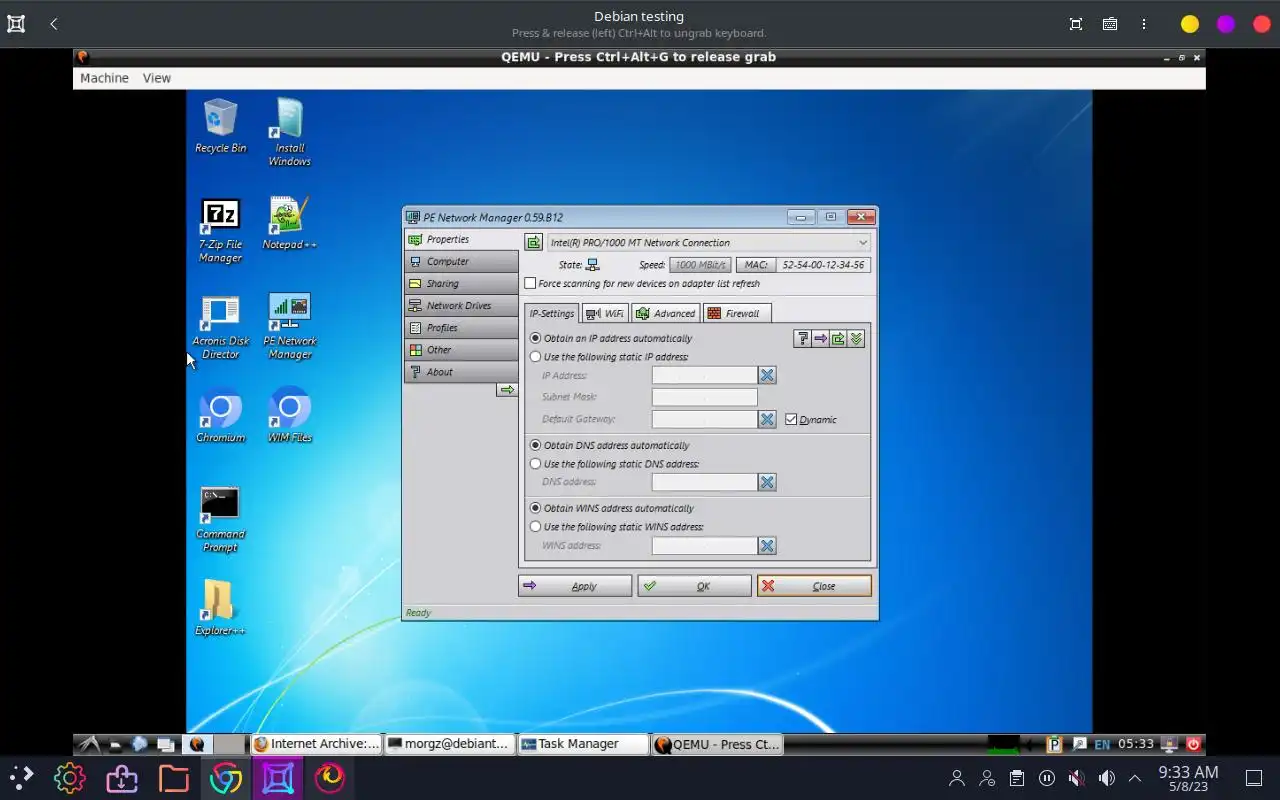Open the Profiles sidebar section
The height and width of the screenshot is (800, 1280).
pyautogui.click(x=461, y=327)
